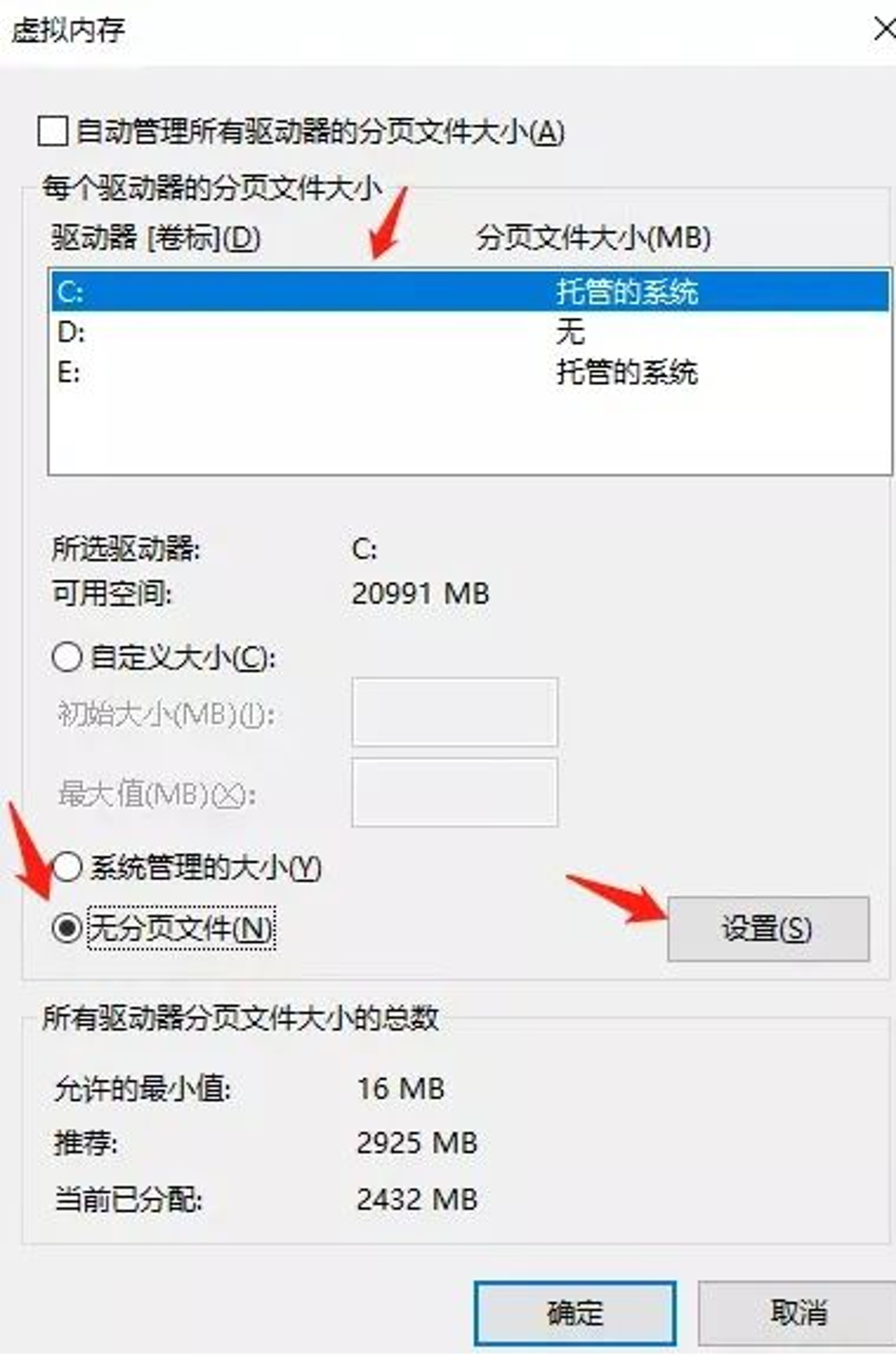Click the 最大值 input field
896x1356 pixels.
(455, 793)
